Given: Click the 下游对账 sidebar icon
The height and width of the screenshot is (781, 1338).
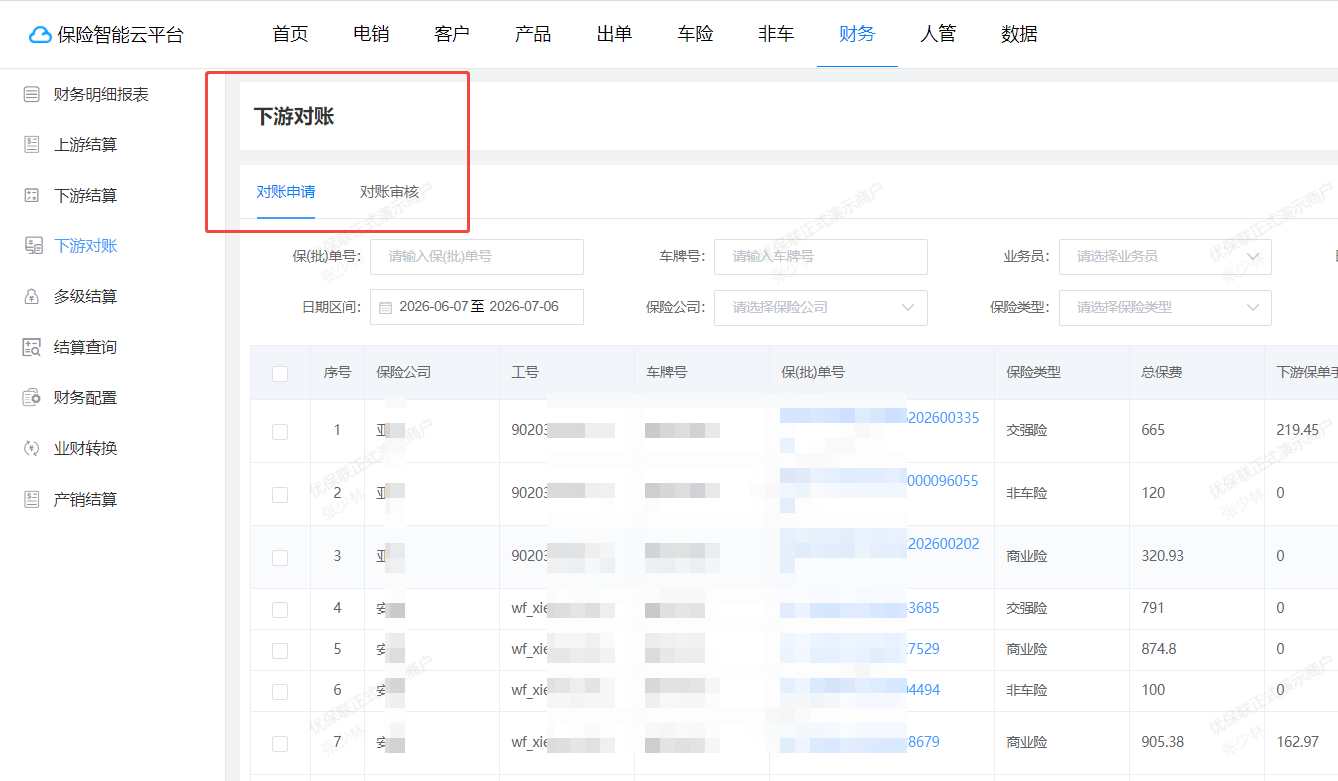Looking at the screenshot, I should pyautogui.click(x=33, y=246).
